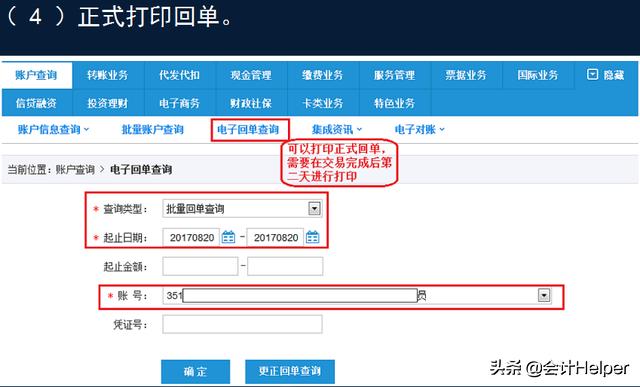The image size is (640, 387).
Task: Open 批量账户查询 link
Action: (153, 130)
